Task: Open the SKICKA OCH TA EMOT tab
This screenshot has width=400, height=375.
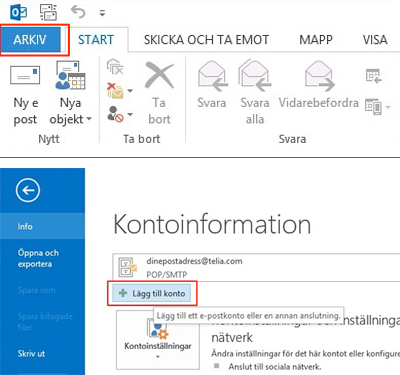Action: point(206,40)
